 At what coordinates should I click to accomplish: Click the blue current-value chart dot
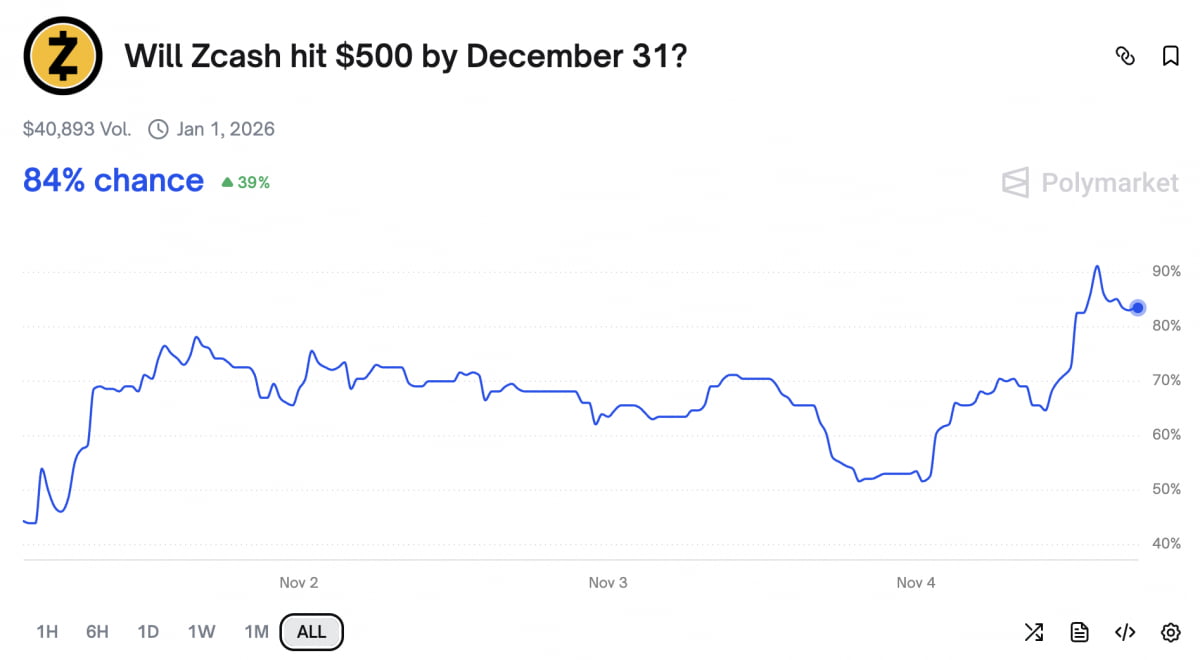pos(1138,308)
